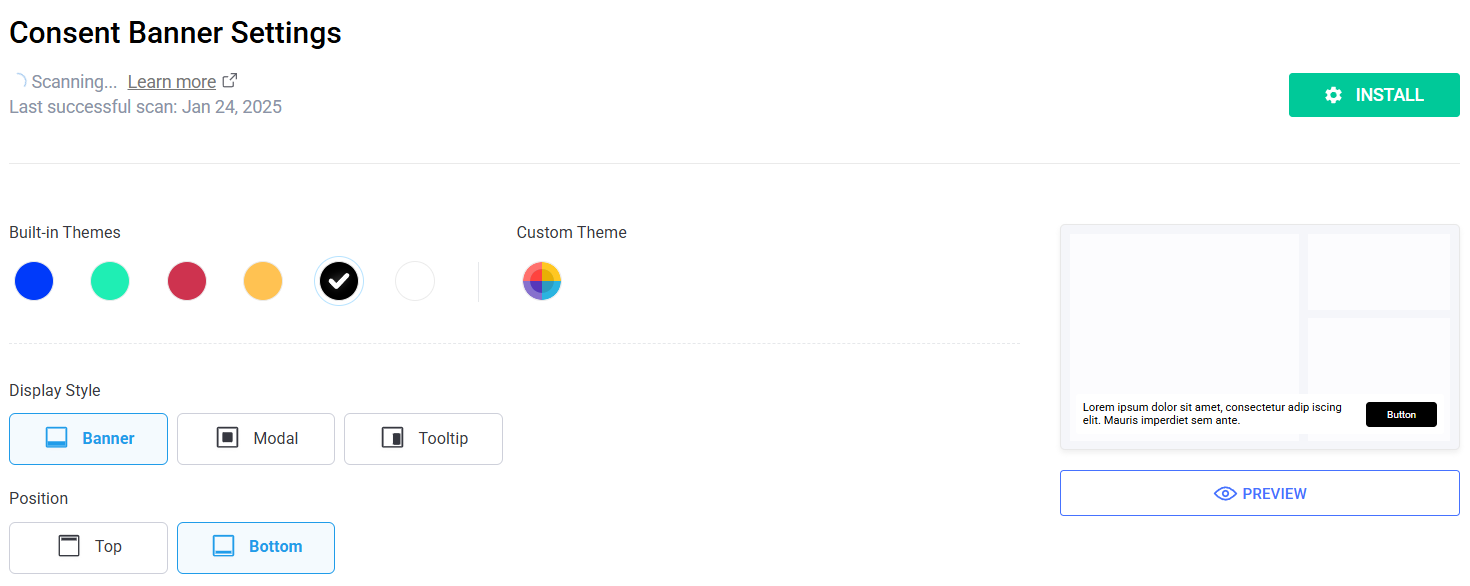Click the Bottom position layout icon
Screen dimensions: 1470x586
click(223, 546)
